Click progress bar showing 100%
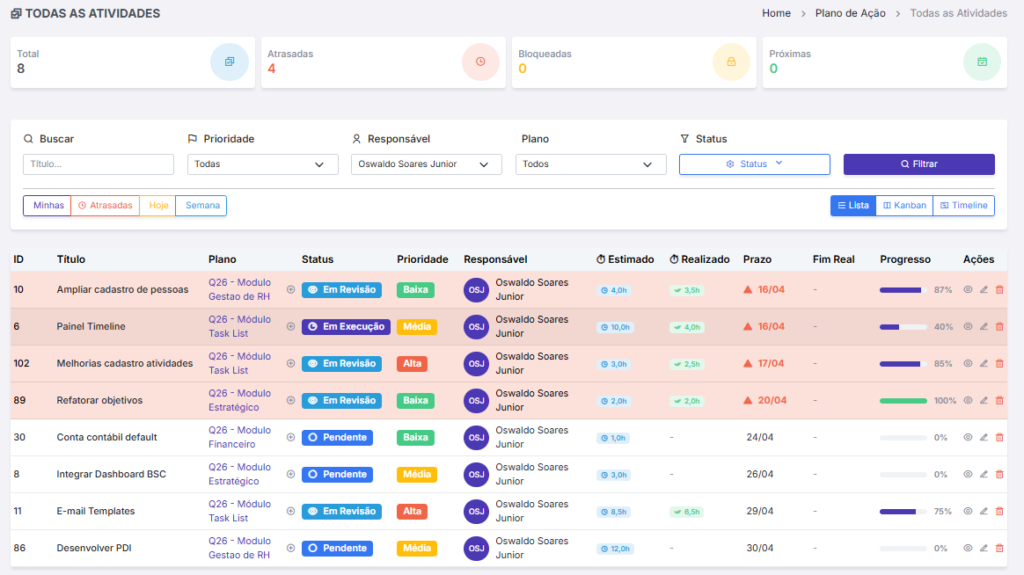The height and width of the screenshot is (575, 1024). click(903, 401)
